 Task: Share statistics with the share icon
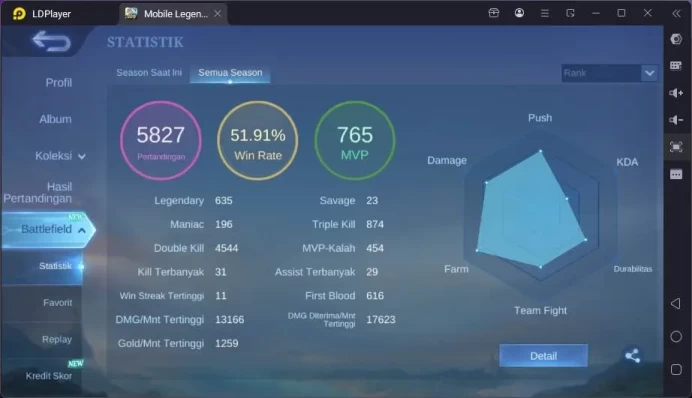632,356
